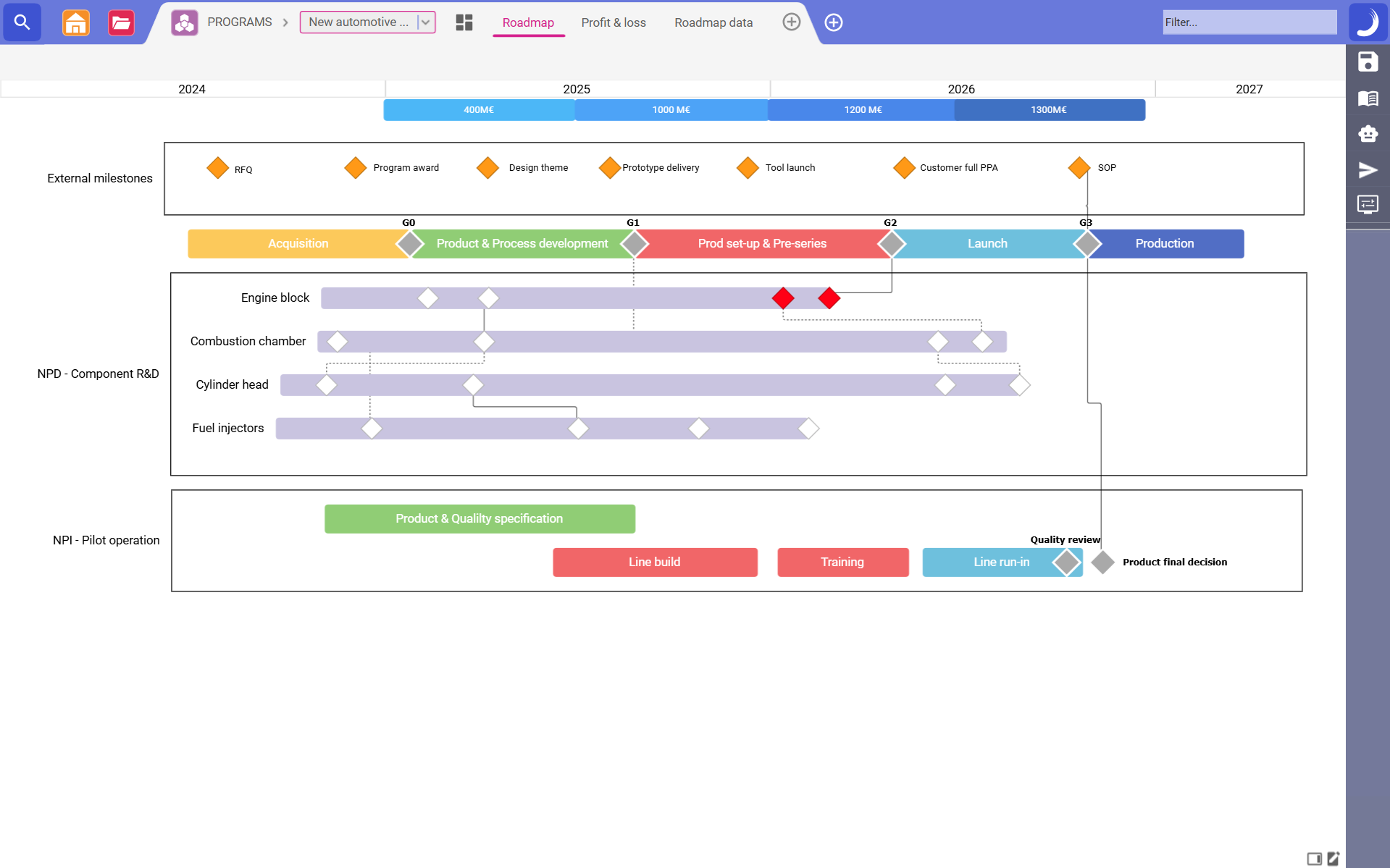Click the PROGRAMS breadcrumb
The width and height of the screenshot is (1390, 868).
coord(240,22)
